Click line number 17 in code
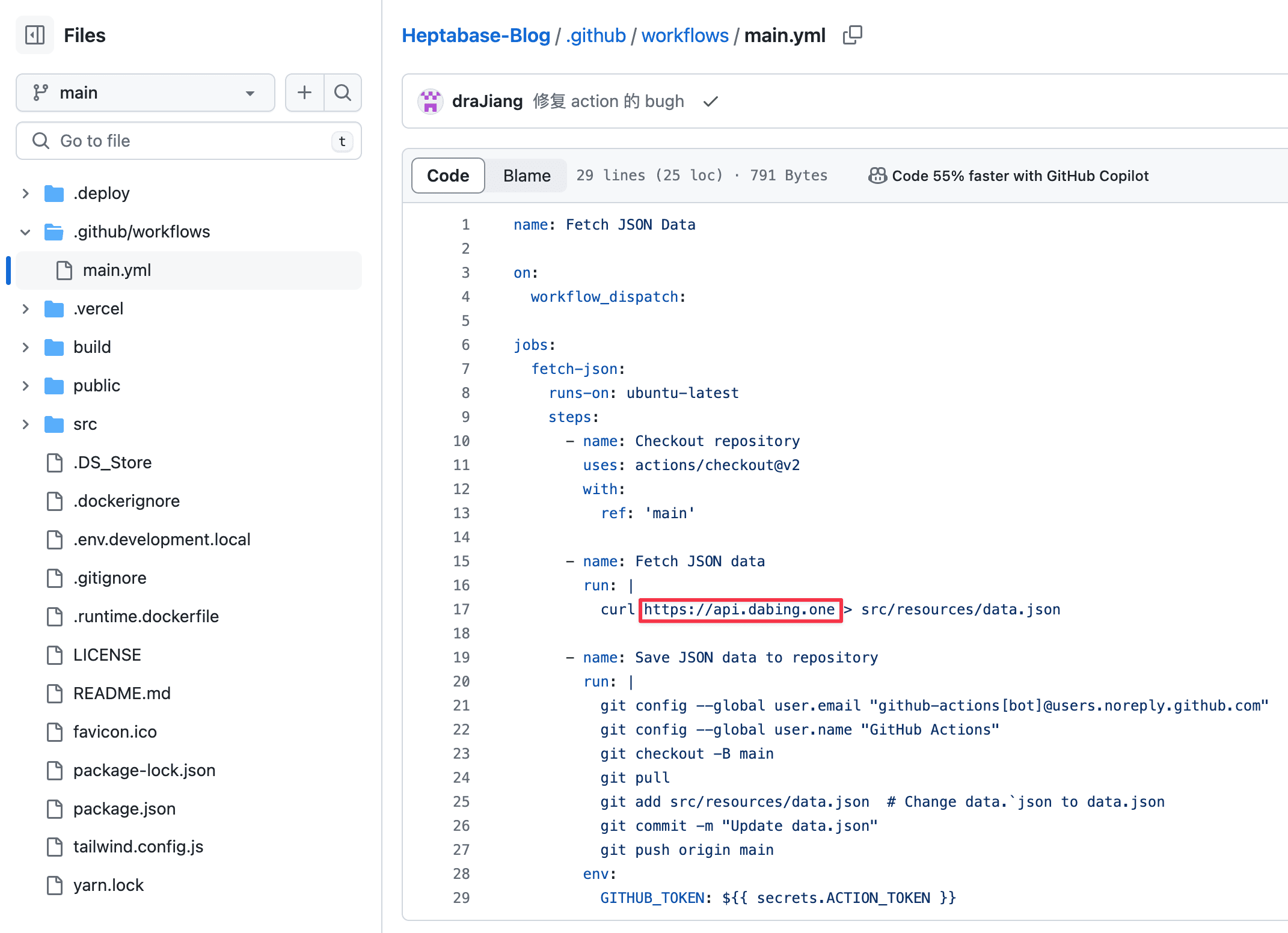Image resolution: width=1288 pixels, height=933 pixels. [x=461, y=609]
